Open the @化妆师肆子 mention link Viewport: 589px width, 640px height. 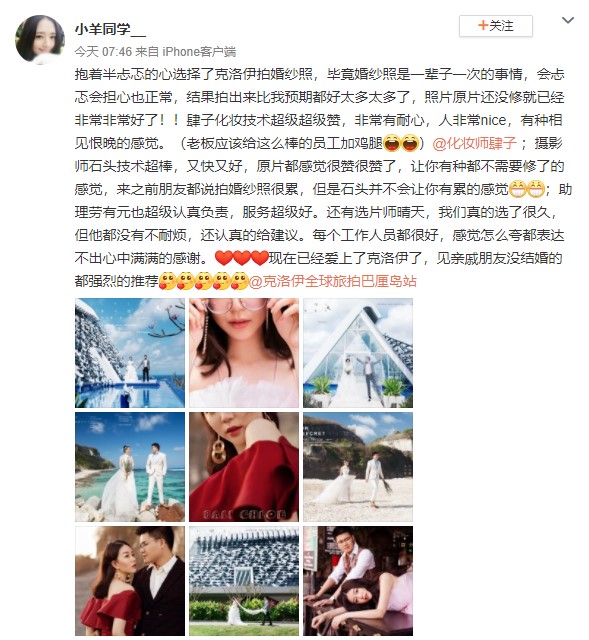[x=474, y=143]
